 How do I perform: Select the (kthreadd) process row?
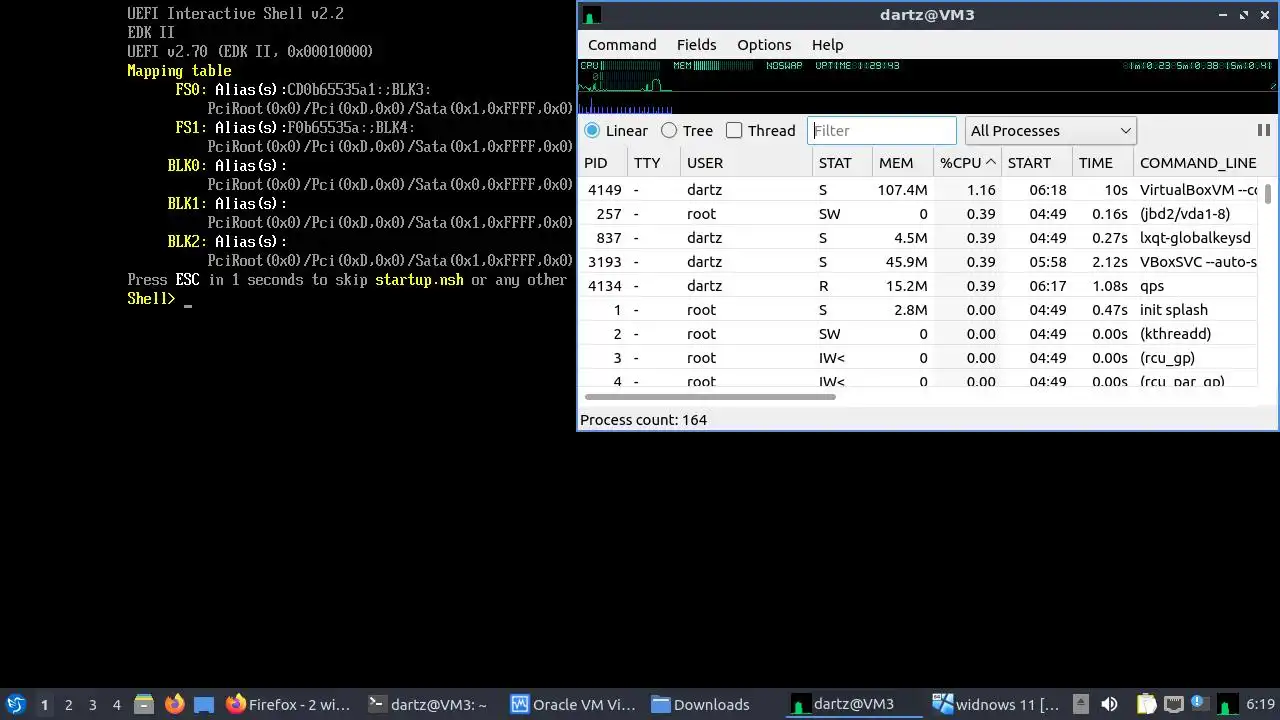click(919, 334)
